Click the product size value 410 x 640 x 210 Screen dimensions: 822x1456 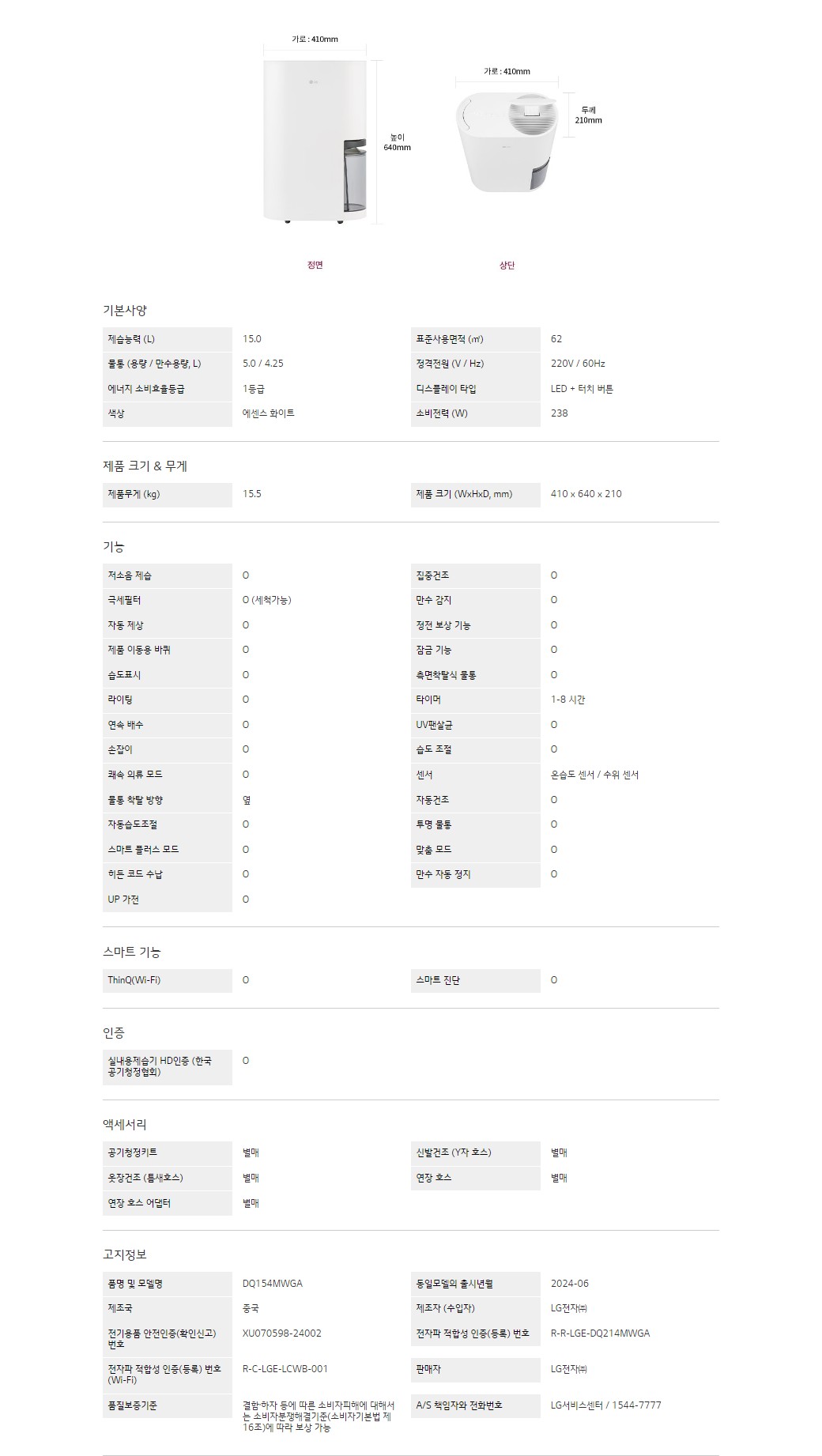coord(586,494)
